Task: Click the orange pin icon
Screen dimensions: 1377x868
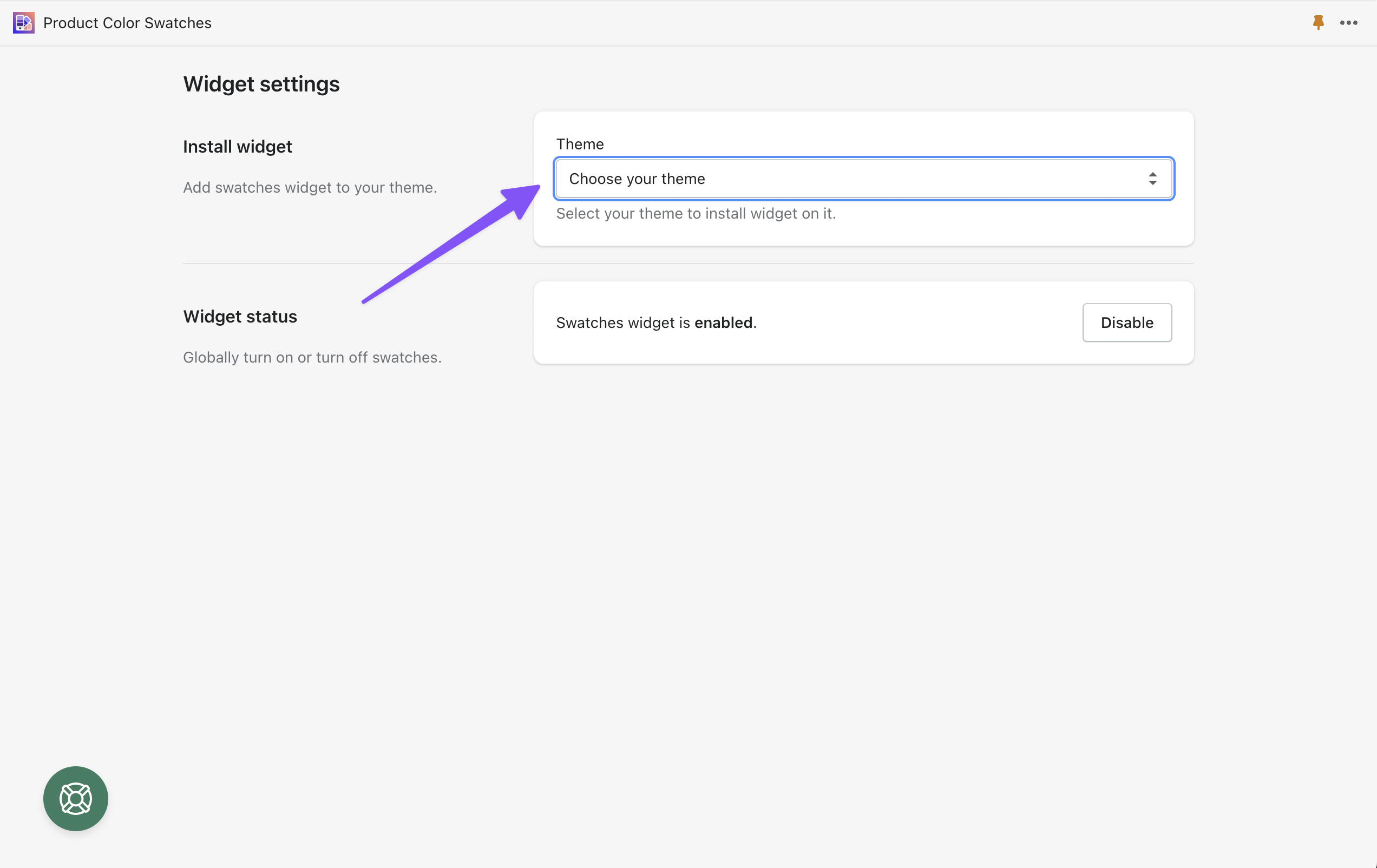Action: (1318, 23)
